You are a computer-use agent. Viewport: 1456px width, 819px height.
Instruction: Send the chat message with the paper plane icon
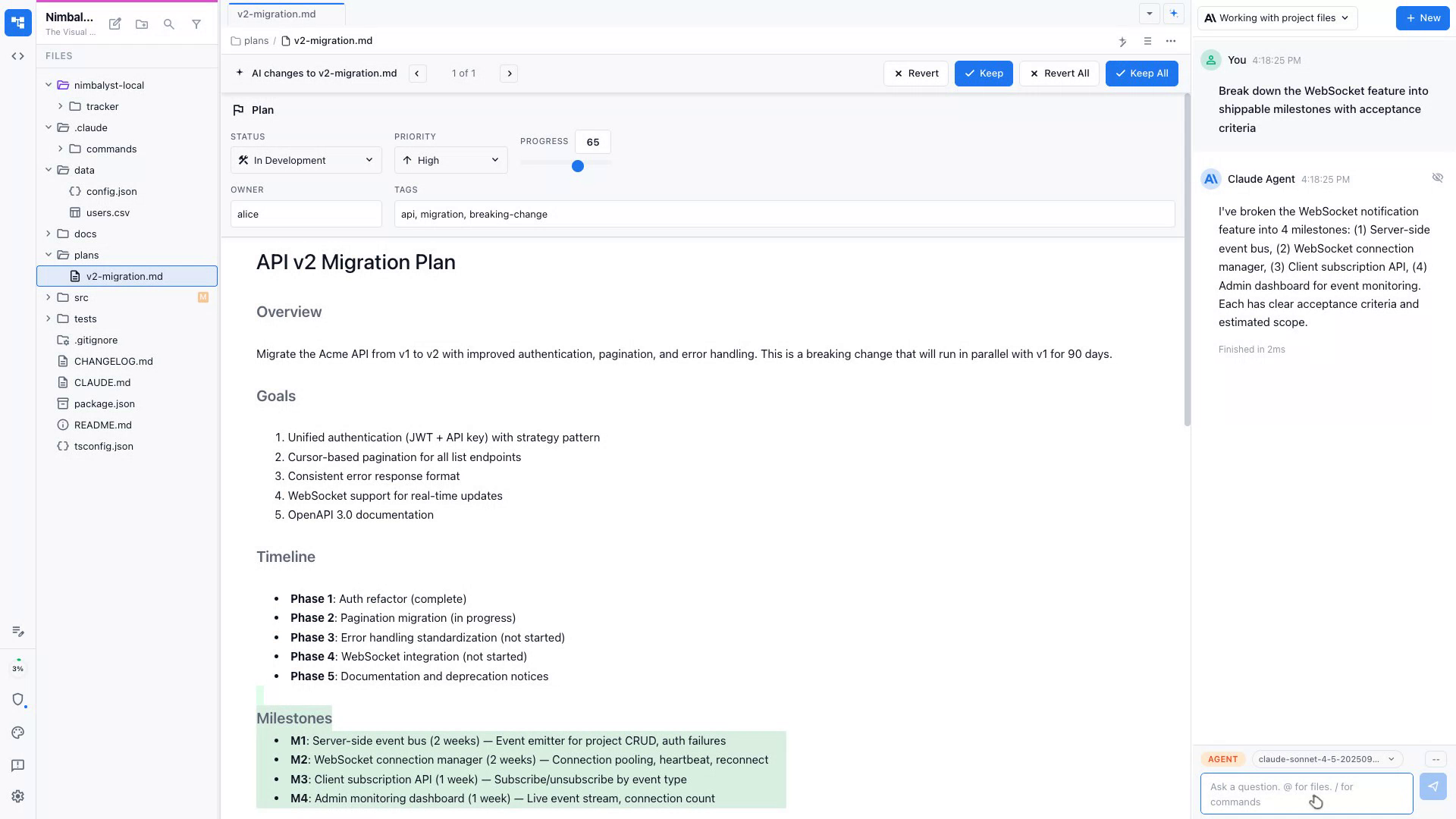coord(1432,786)
